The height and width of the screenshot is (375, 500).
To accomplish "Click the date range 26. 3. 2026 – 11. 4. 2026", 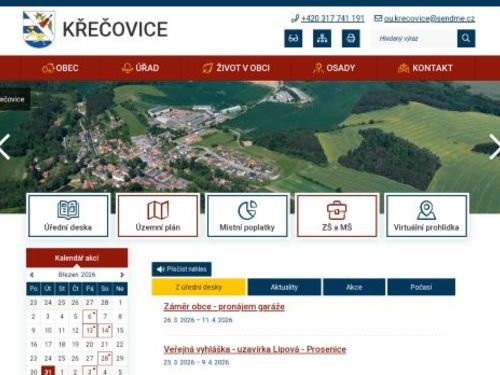I will [198, 320].
